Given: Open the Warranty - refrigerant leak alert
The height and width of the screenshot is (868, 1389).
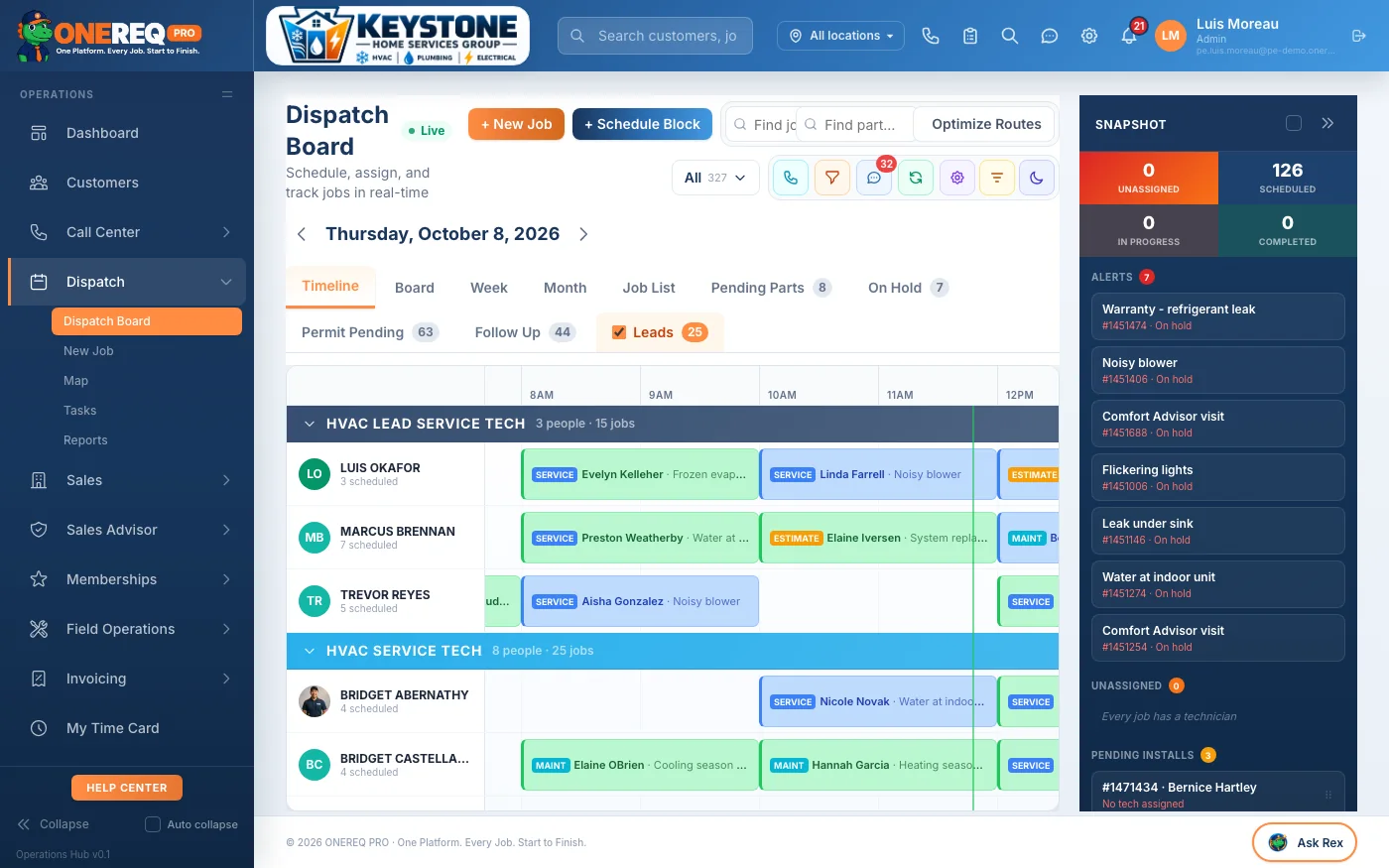Looking at the screenshot, I should click(1217, 316).
